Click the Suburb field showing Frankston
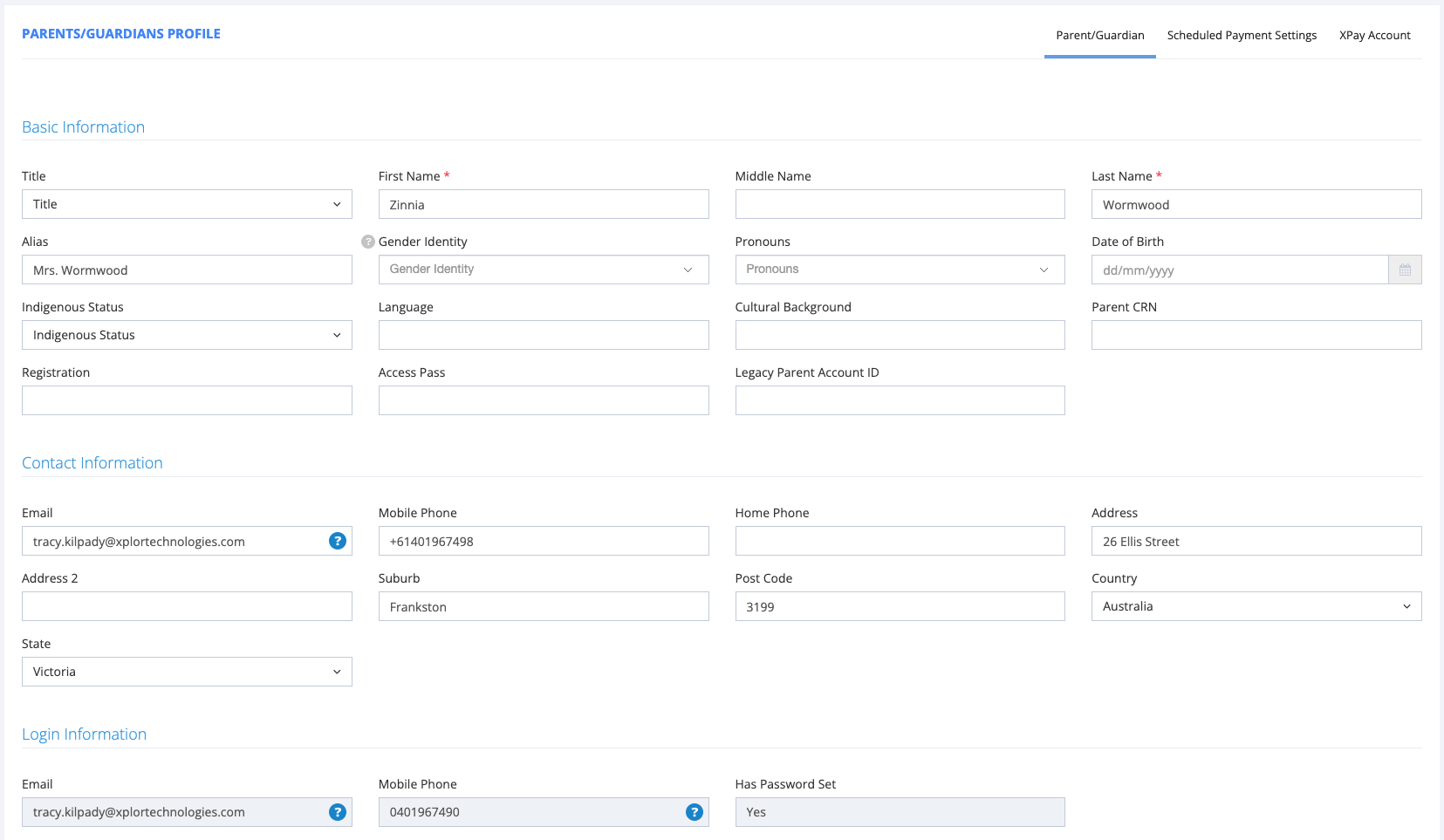This screenshot has width=1444, height=840. (x=543, y=606)
